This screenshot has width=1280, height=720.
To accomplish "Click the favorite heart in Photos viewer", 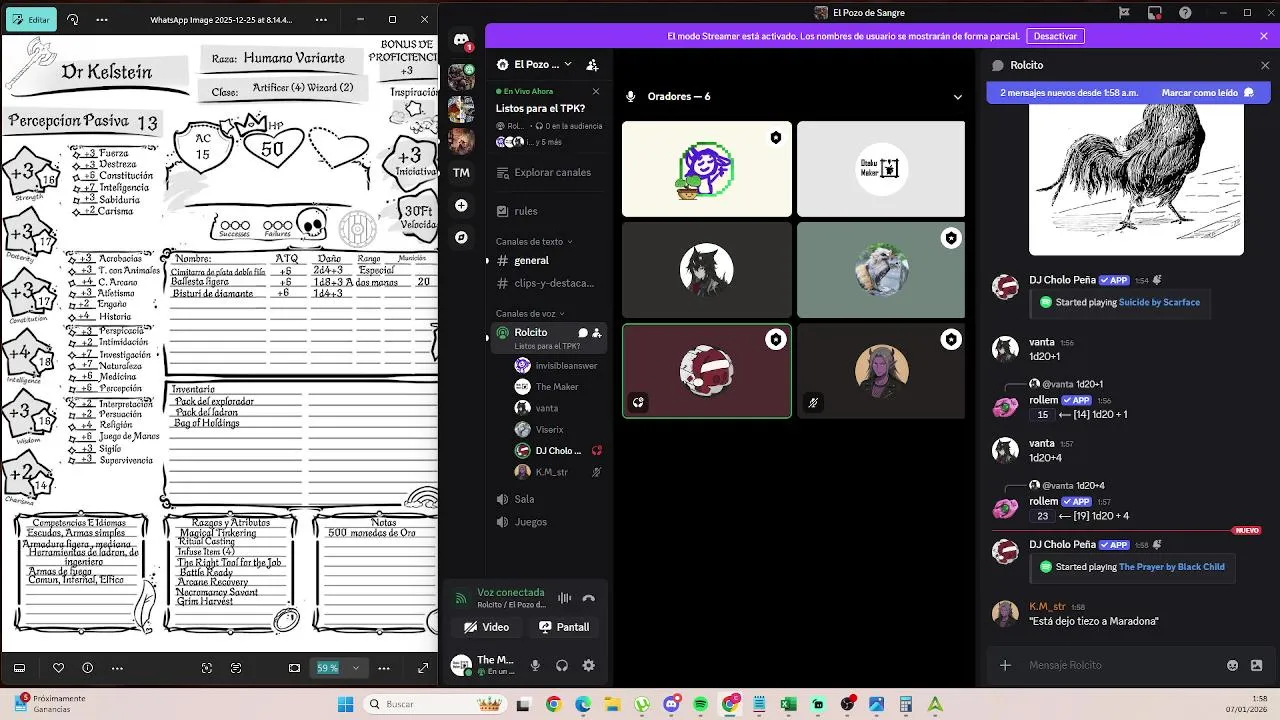I will click(58, 667).
